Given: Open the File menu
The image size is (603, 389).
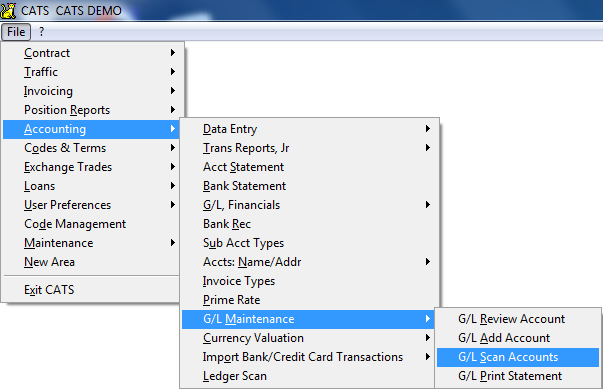Looking at the screenshot, I should [x=16, y=32].
